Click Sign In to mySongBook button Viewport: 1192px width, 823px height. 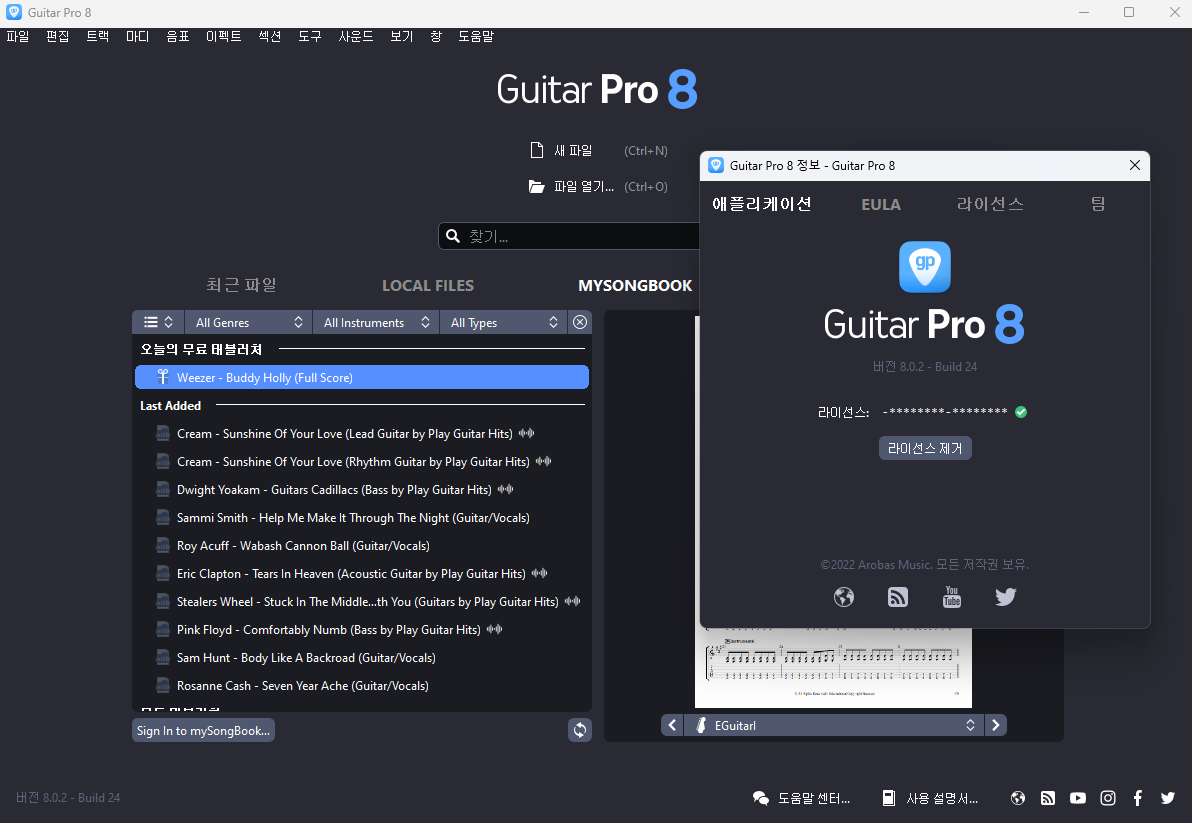pos(204,730)
